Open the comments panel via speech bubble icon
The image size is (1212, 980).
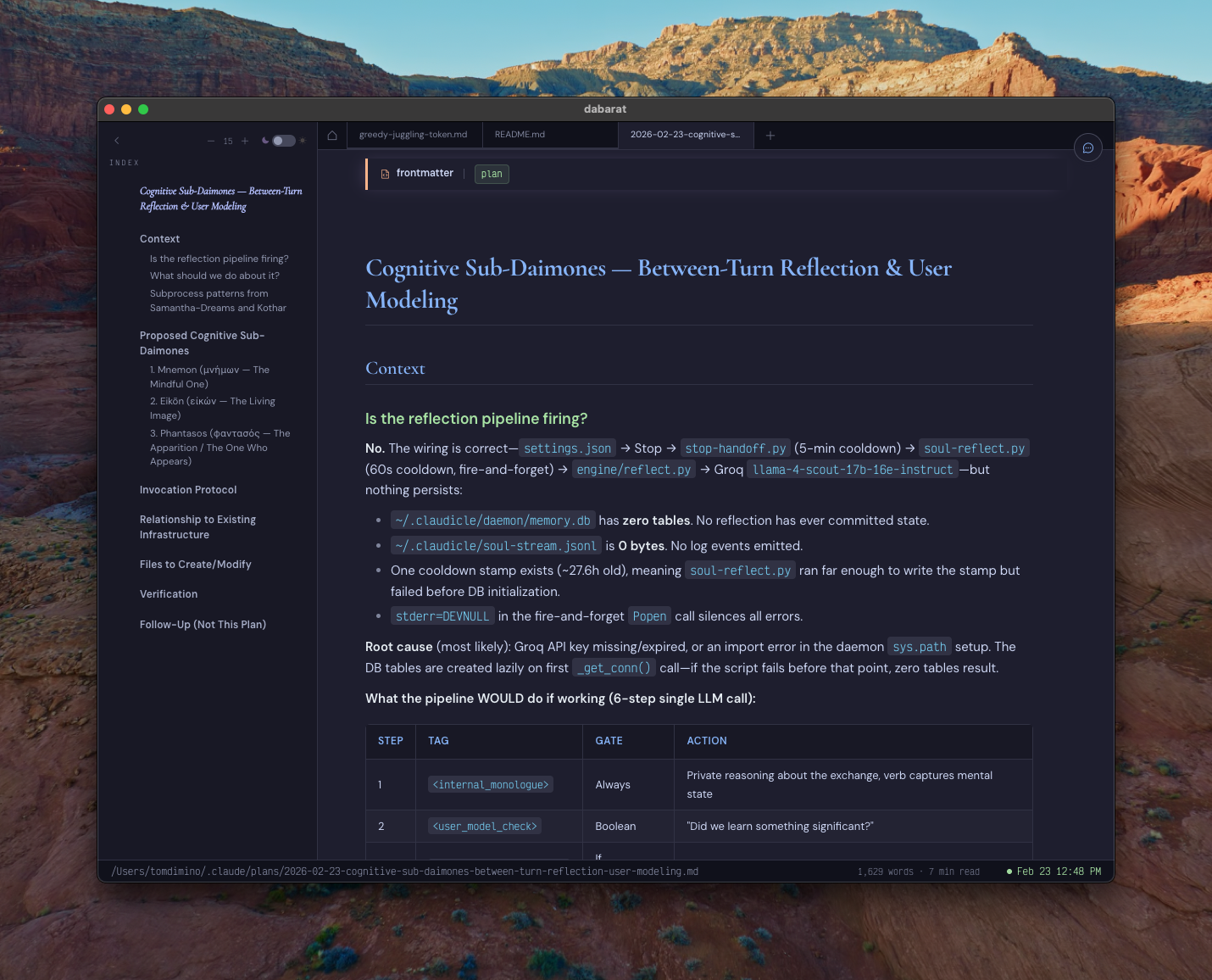(1088, 148)
